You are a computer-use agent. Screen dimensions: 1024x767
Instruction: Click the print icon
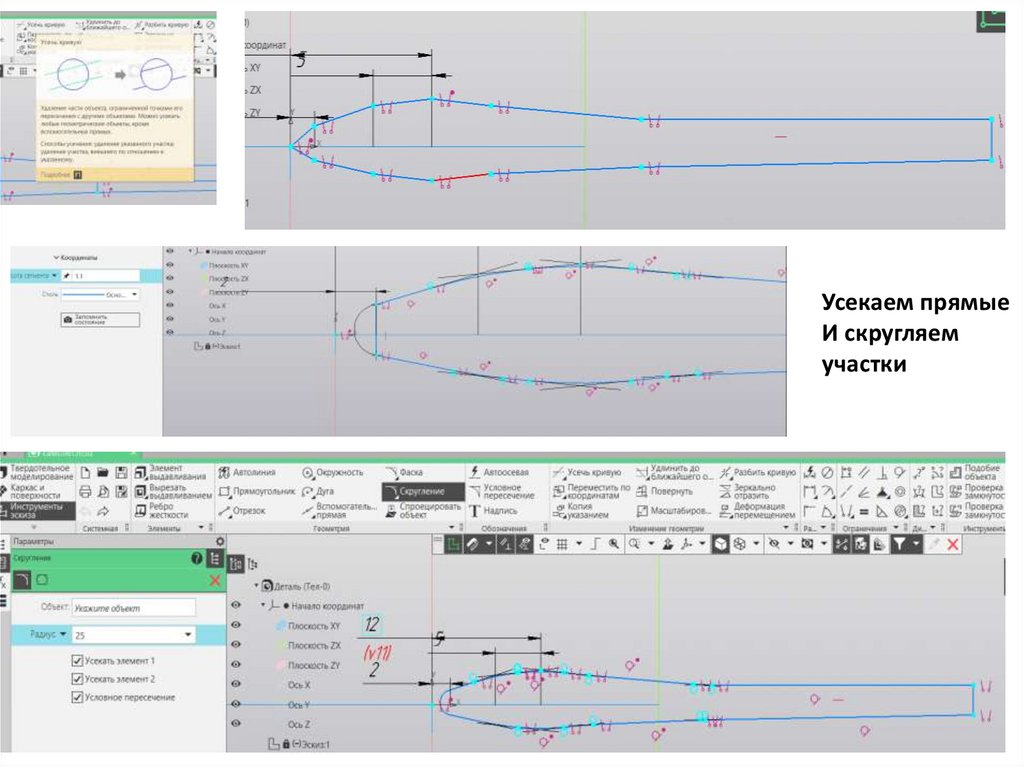(86, 491)
